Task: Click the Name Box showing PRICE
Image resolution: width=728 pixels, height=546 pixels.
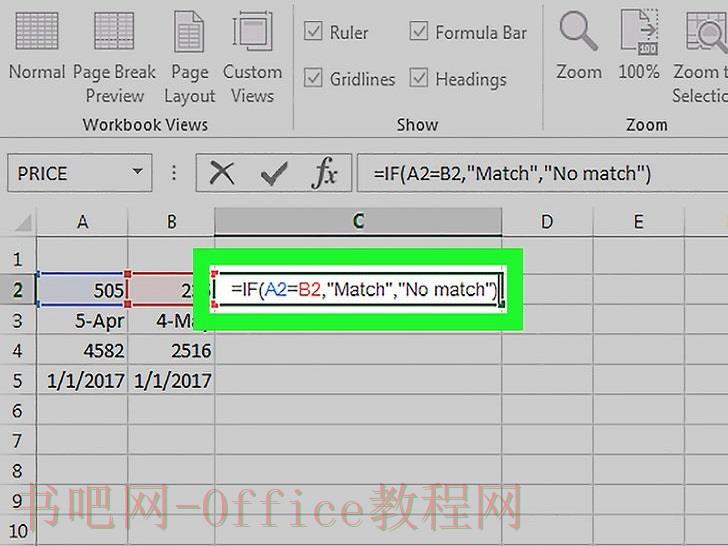Action: (79, 173)
